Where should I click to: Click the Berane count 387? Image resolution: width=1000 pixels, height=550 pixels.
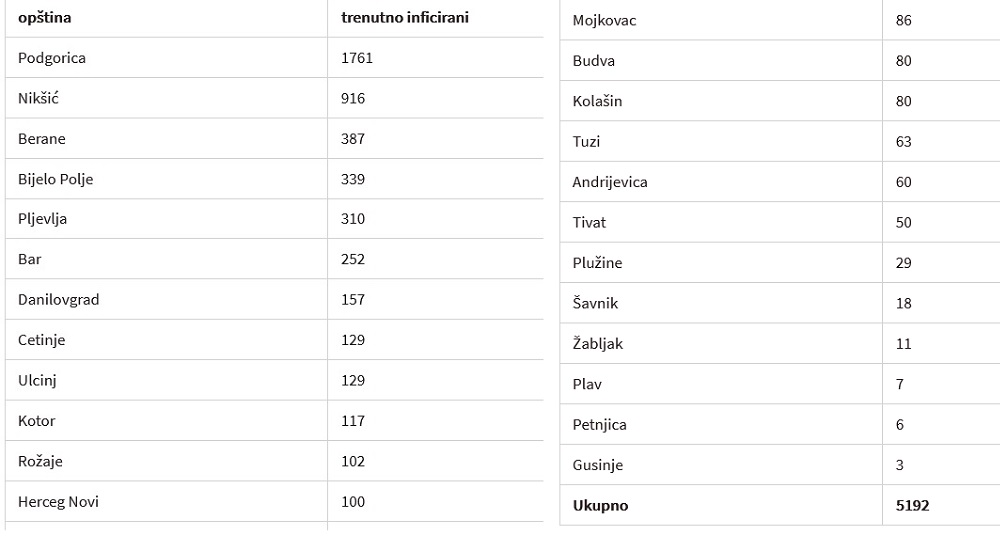pos(353,138)
